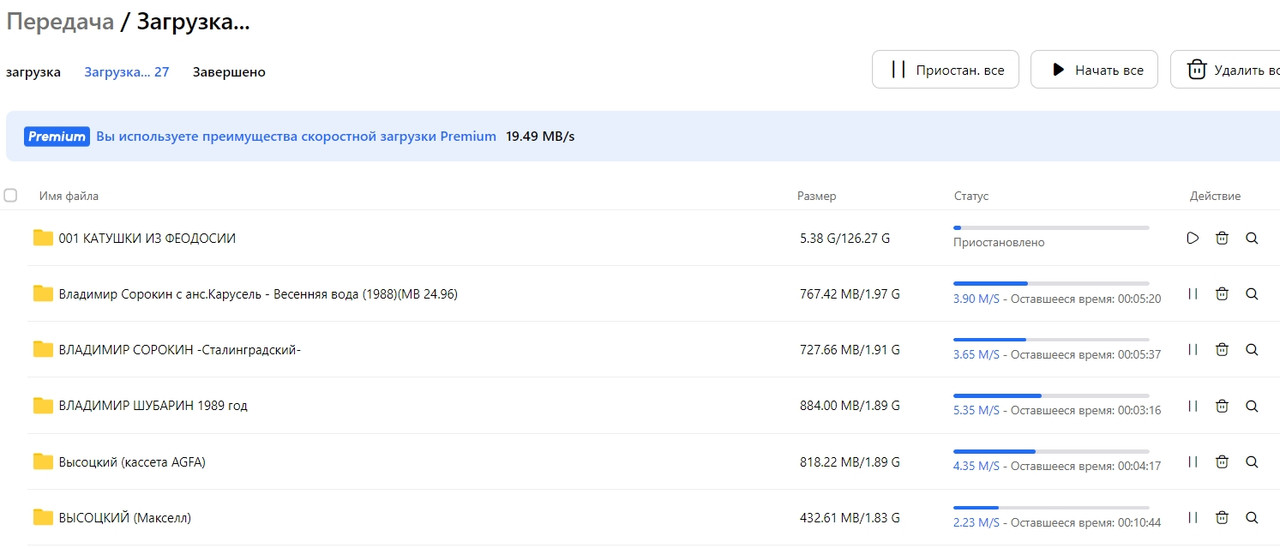Go to Передача breadcrumb

click(x=60, y=22)
